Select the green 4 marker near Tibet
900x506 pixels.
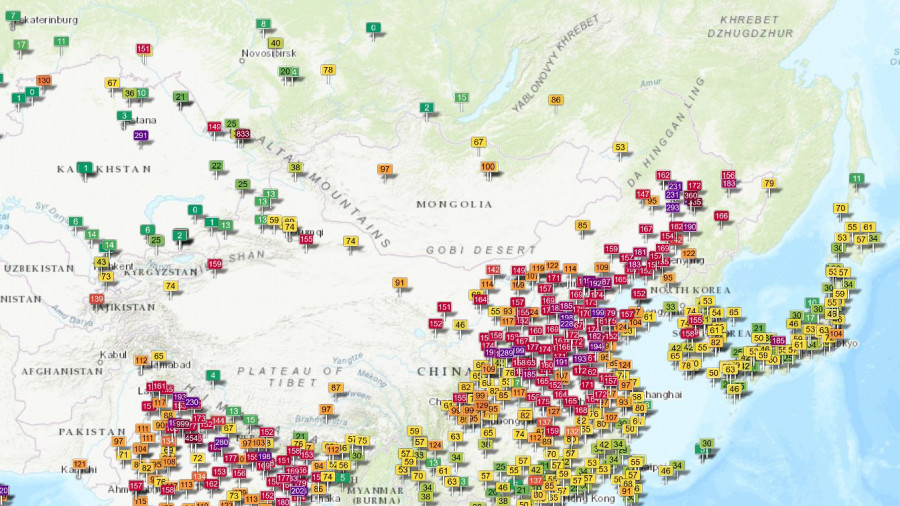(212, 375)
